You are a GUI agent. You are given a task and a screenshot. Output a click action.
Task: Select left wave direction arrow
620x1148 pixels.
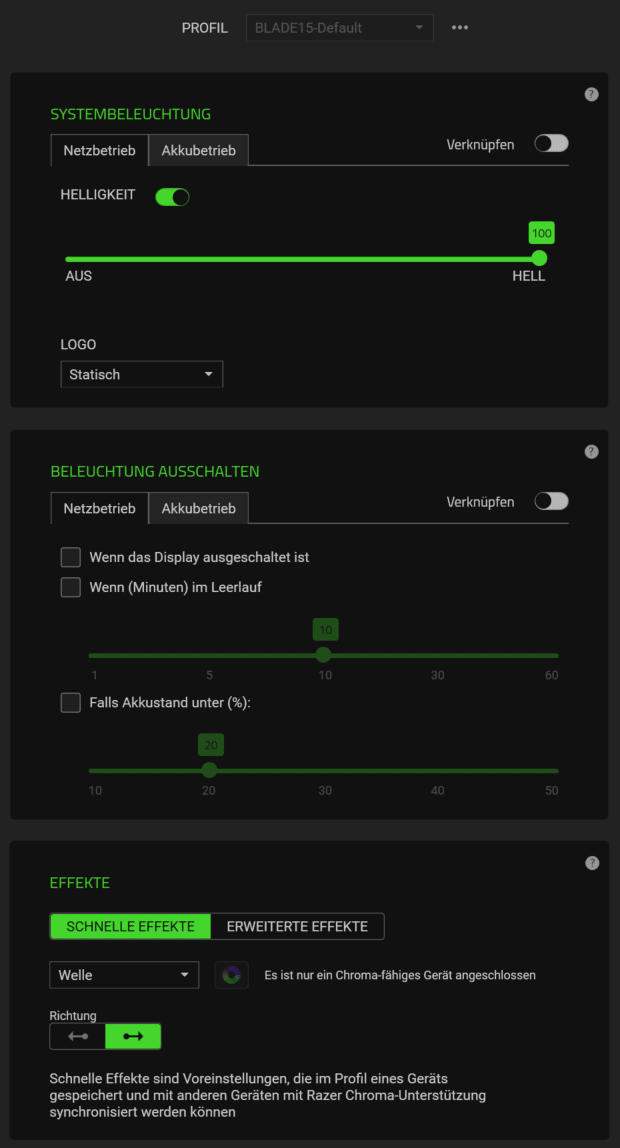[x=78, y=1036]
